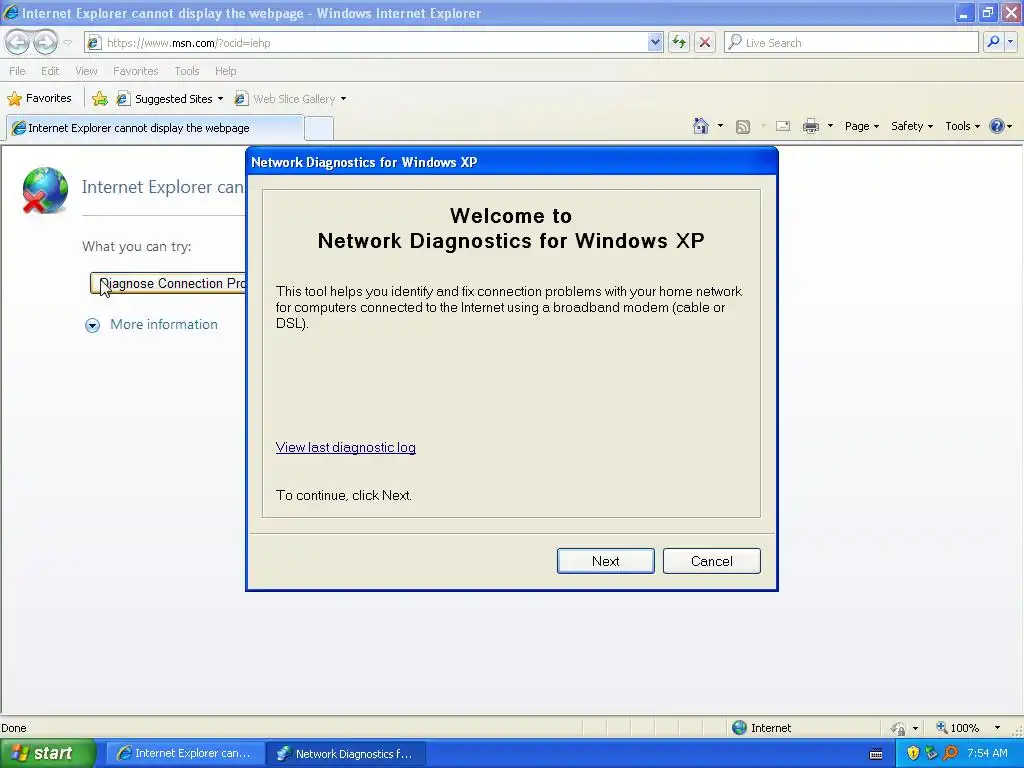Expand the zoom level dropdown arrow
This screenshot has width=1024, height=768.
(x=997, y=728)
